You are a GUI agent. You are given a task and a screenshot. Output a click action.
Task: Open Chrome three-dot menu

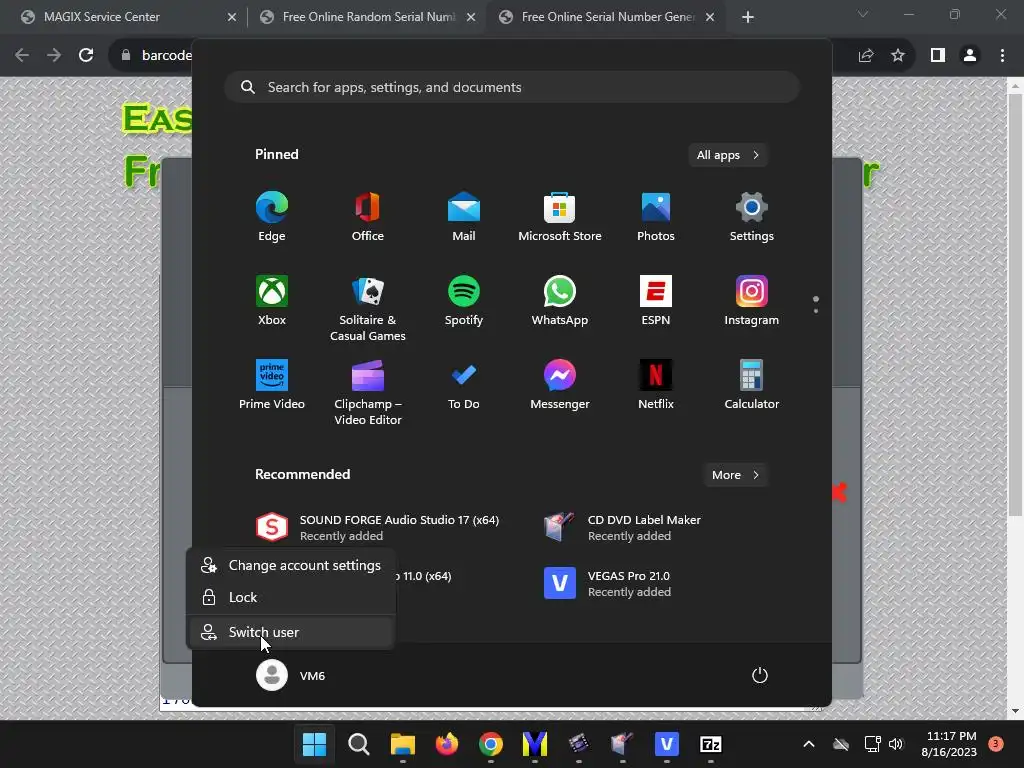[x=1002, y=56]
